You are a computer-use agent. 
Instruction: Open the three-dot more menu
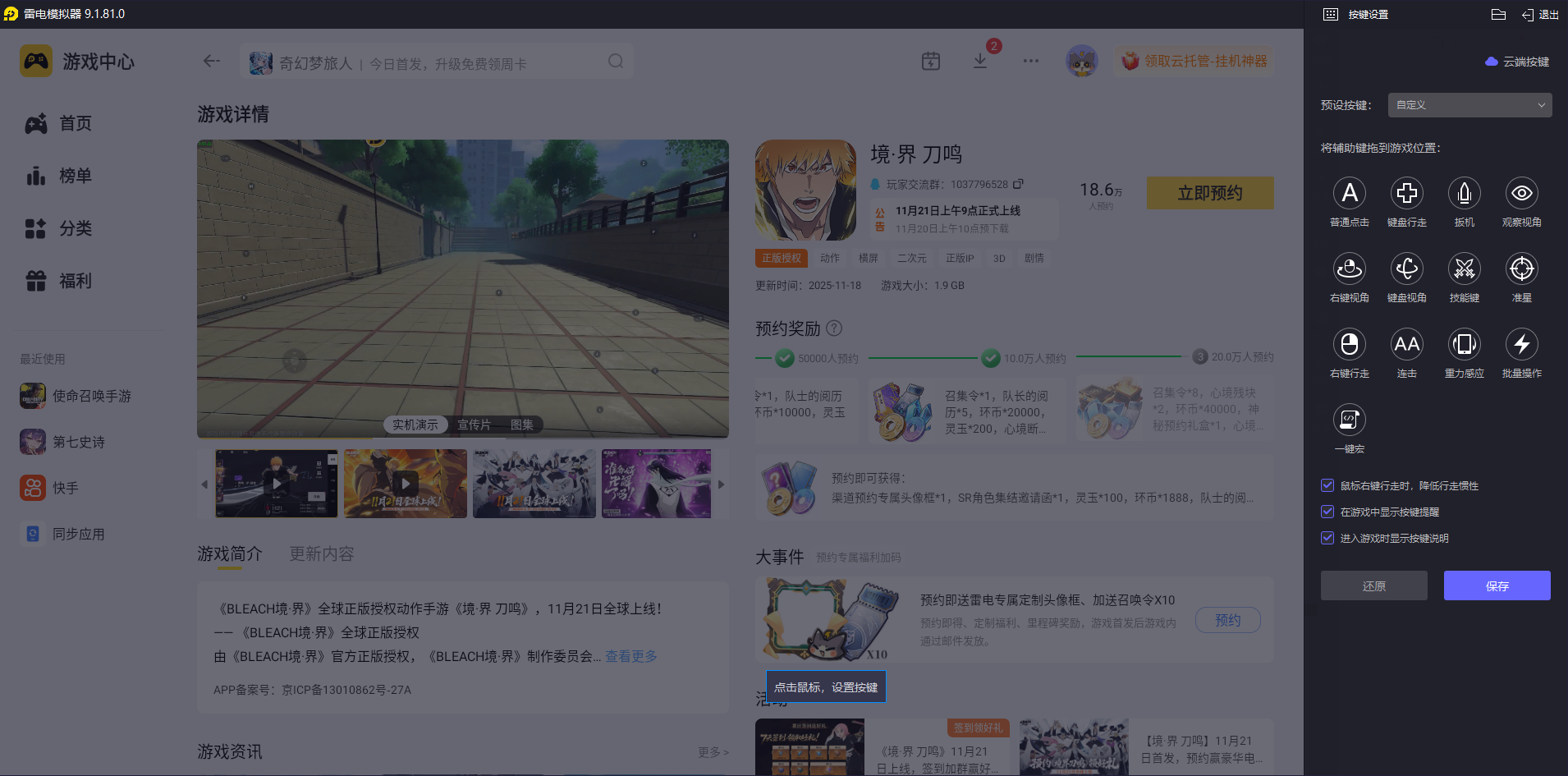coord(1031,61)
